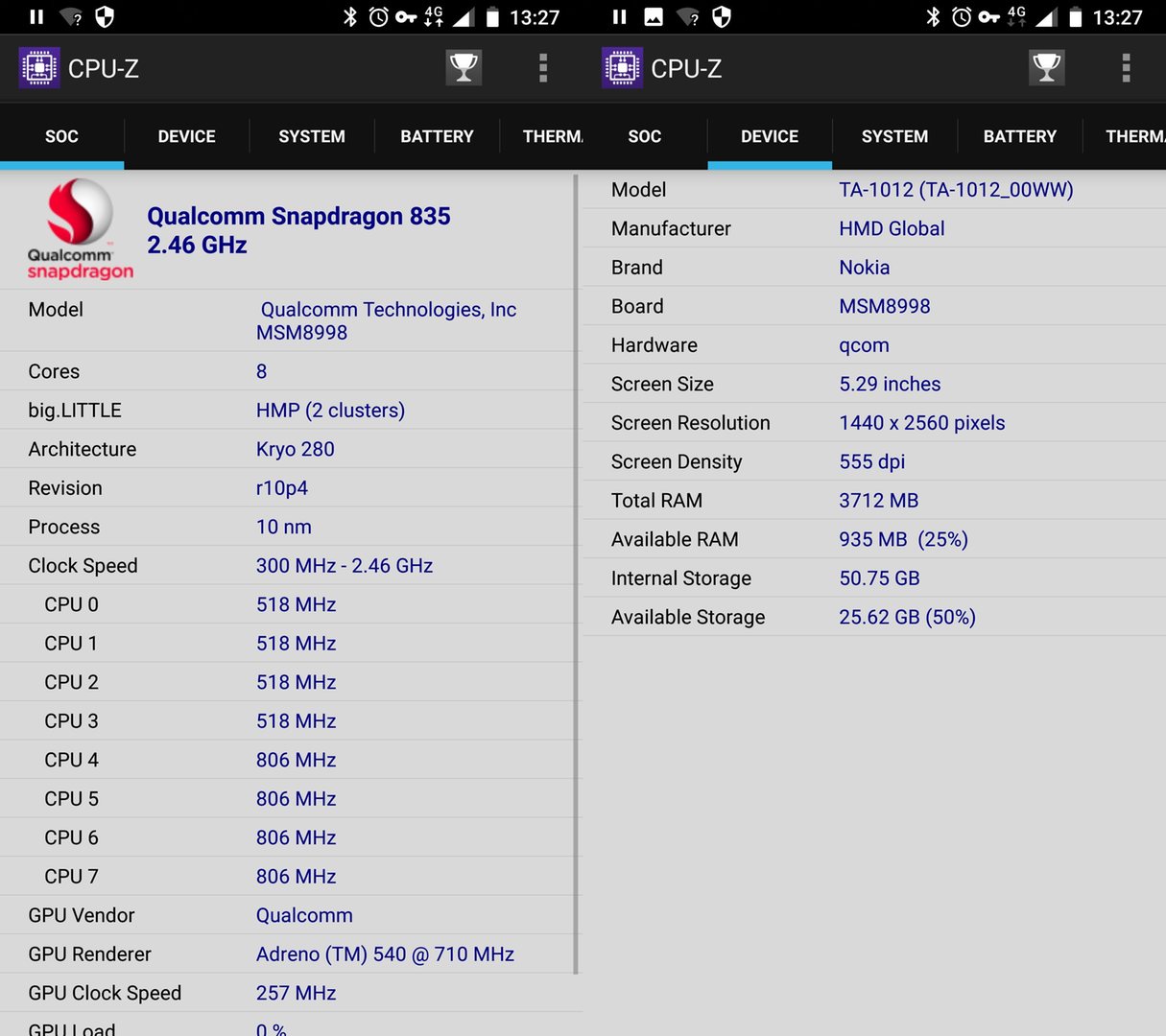
Task: Click the 300 MHz - 2.46 GHz clock speed
Action: 345,566
